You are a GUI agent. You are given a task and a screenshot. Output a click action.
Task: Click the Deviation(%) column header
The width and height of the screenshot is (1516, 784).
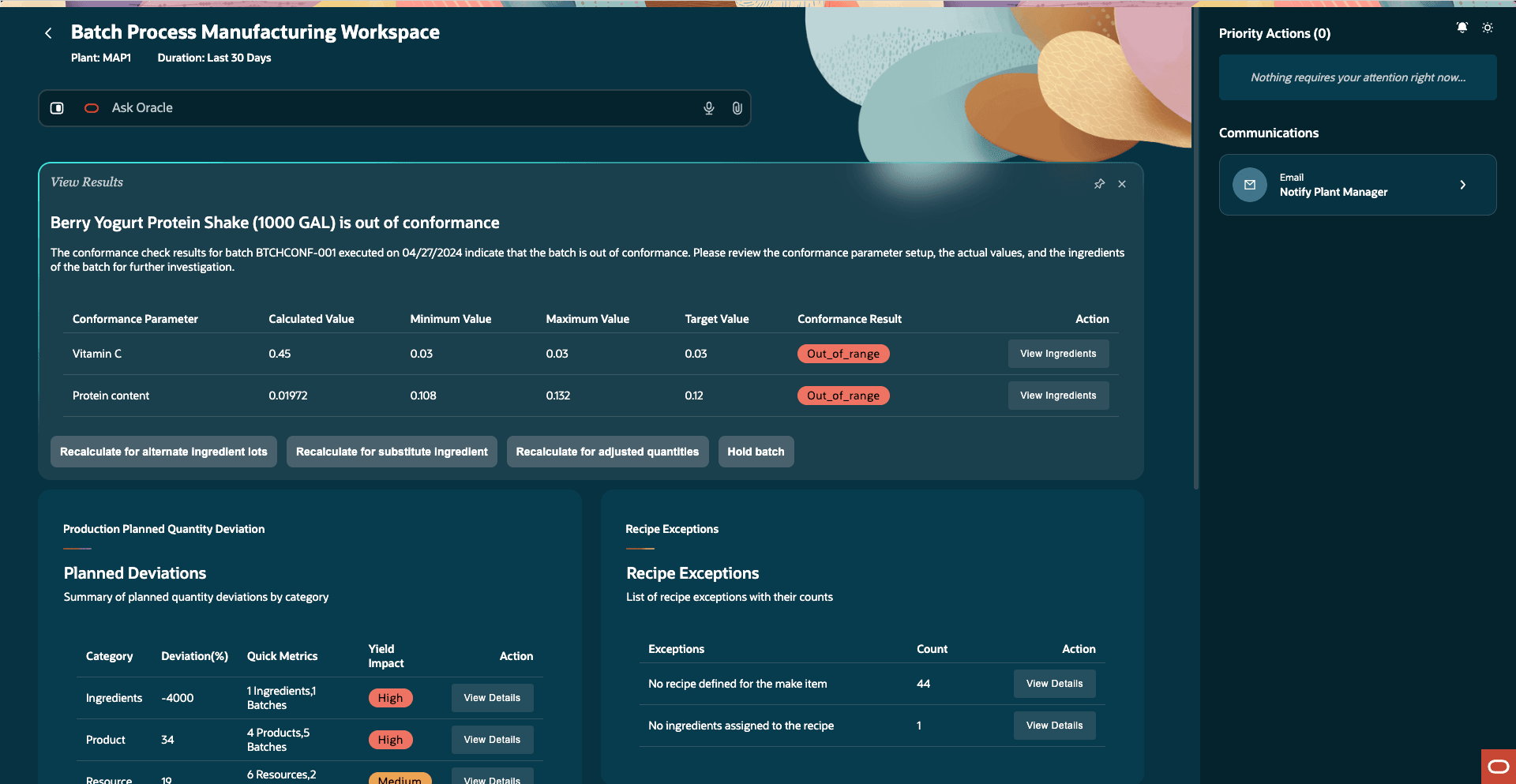194,656
